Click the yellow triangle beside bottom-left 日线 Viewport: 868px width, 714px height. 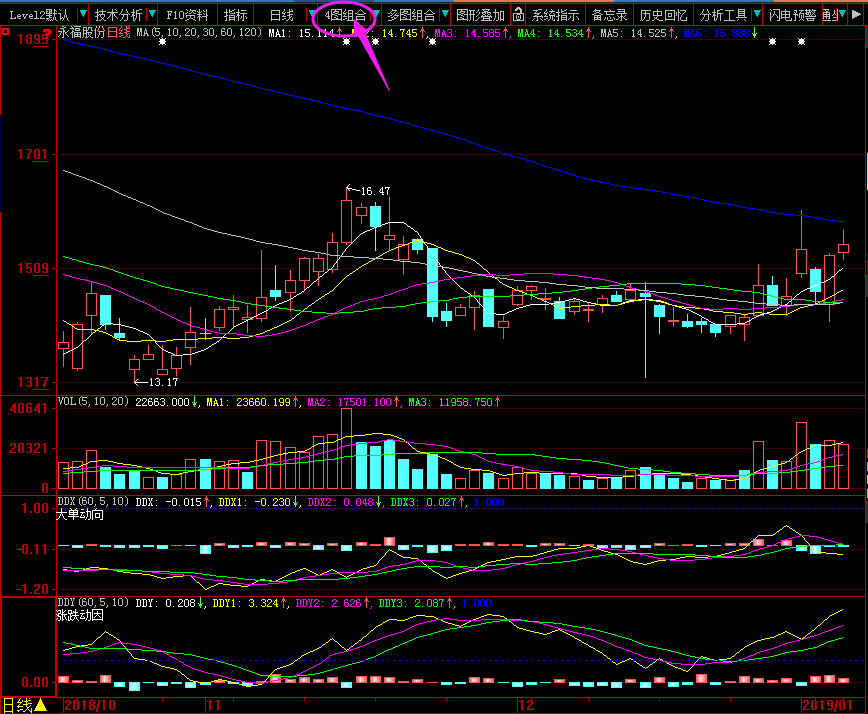[x=41, y=705]
